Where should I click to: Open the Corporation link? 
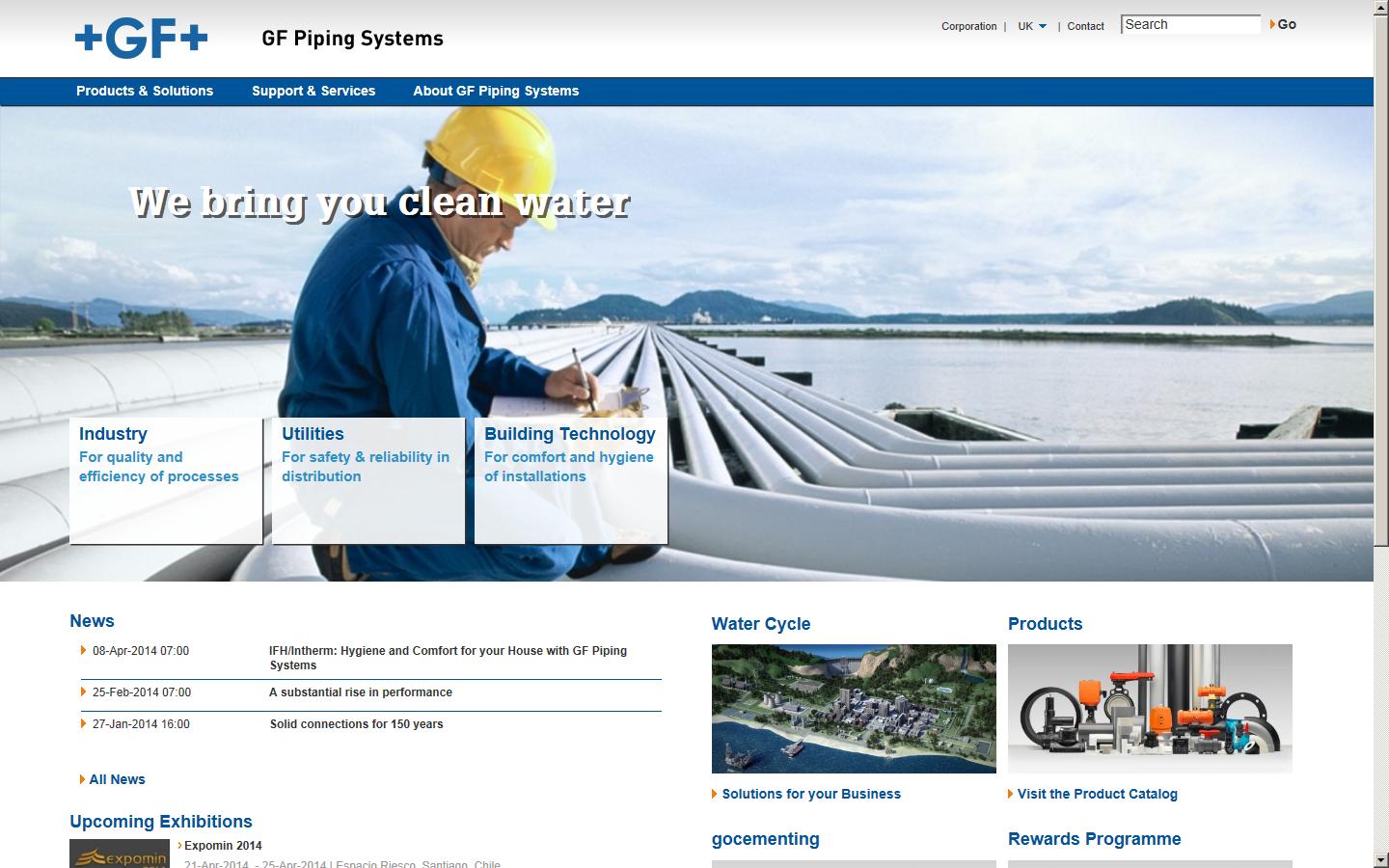pos(968,26)
